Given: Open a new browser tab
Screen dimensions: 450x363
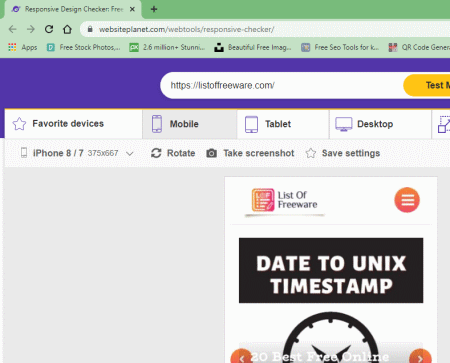Looking at the screenshot, I should [154, 9].
